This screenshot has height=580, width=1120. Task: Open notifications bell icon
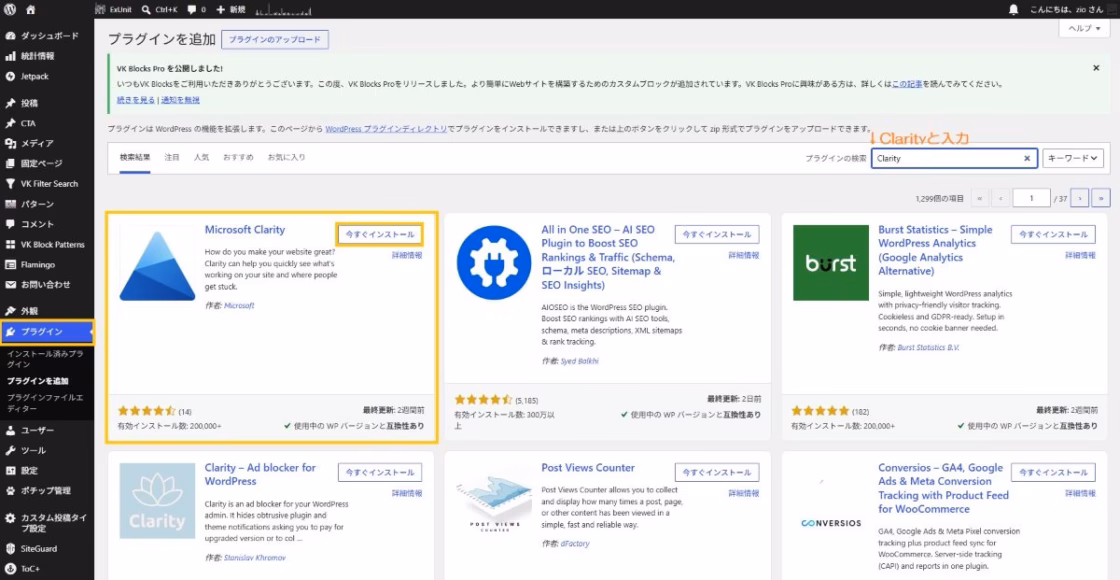point(1013,9)
